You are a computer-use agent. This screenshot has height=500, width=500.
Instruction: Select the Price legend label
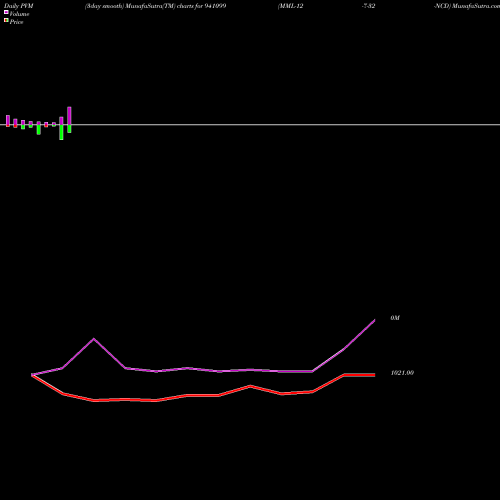point(16,22)
